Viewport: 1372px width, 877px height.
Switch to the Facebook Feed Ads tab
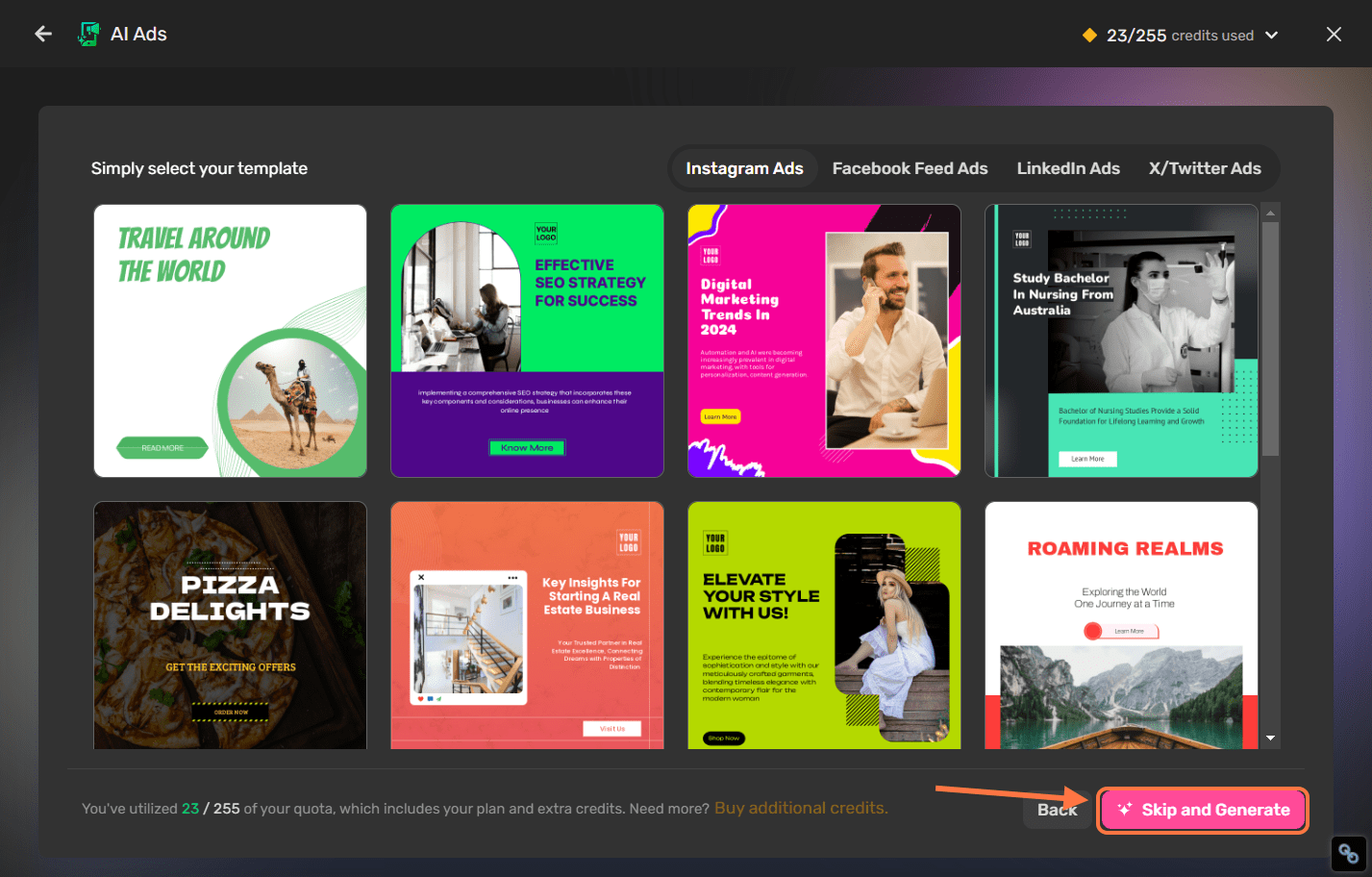[910, 167]
